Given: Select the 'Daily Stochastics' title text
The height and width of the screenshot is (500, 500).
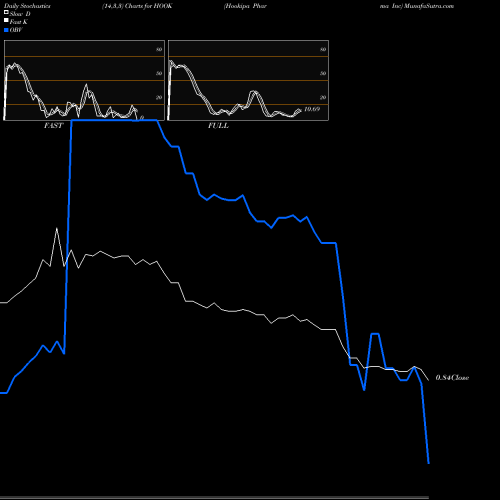Looking at the screenshot, I should [27, 6].
